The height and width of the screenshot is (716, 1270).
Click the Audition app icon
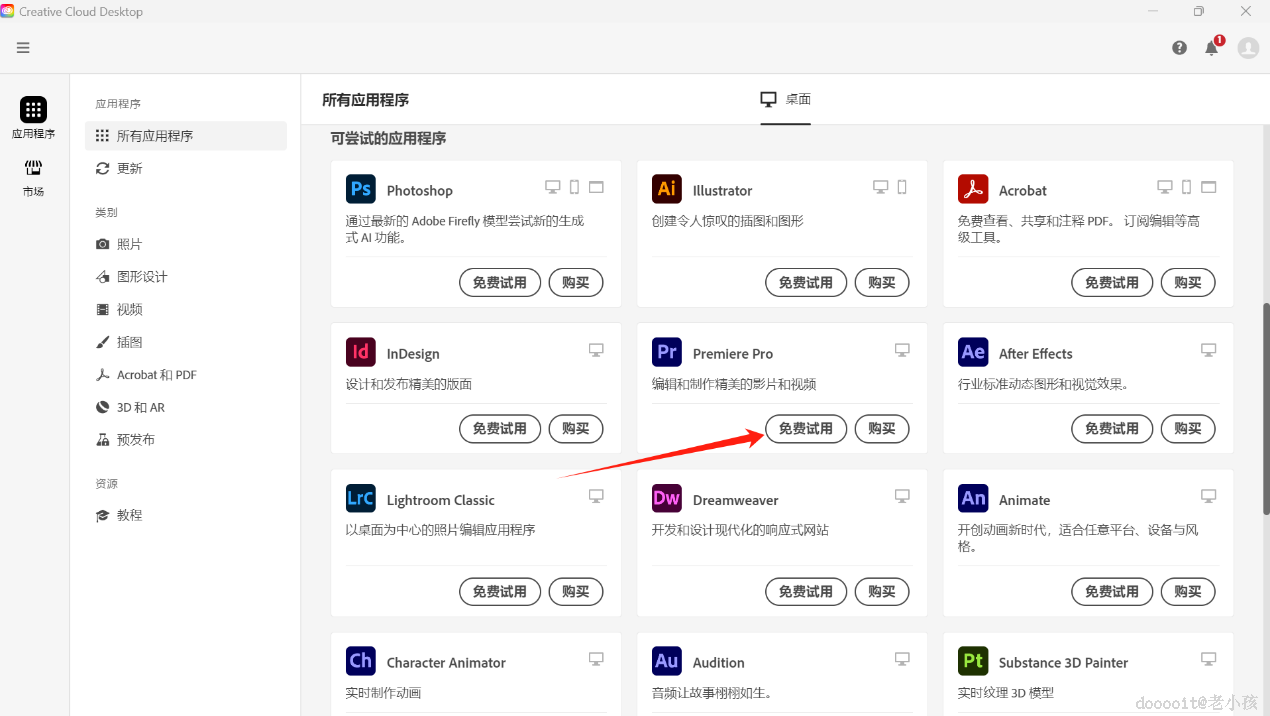pyautogui.click(x=666, y=661)
